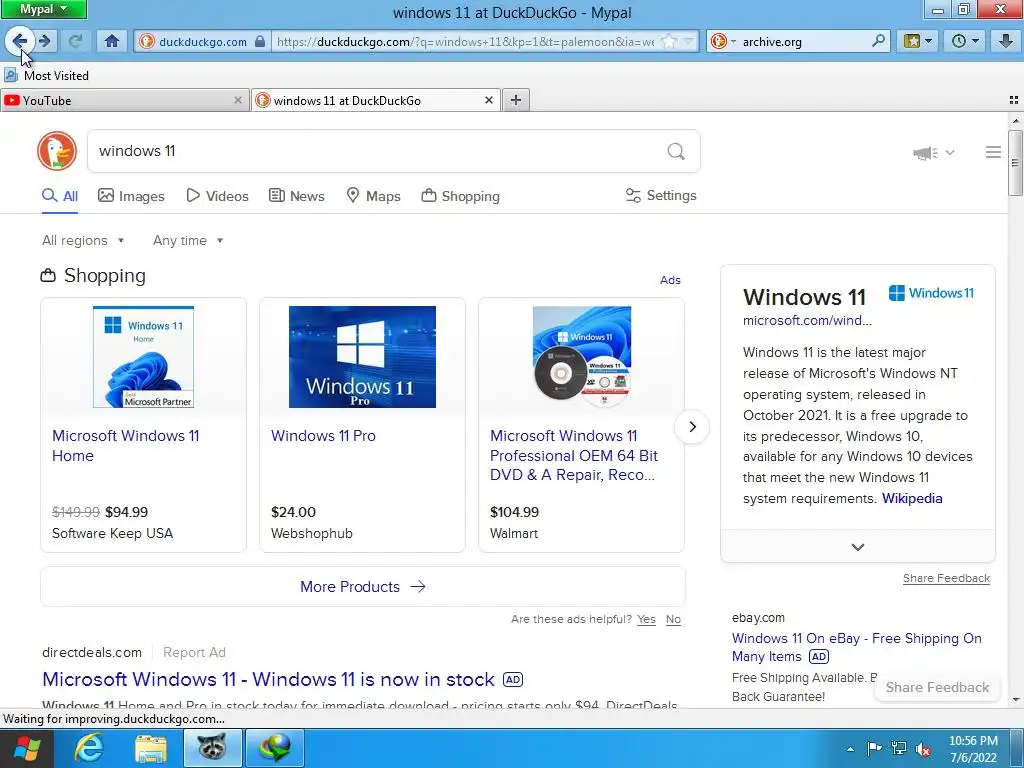Image resolution: width=1024 pixels, height=768 pixels.
Task: Select the All search category
Action: pos(60,196)
